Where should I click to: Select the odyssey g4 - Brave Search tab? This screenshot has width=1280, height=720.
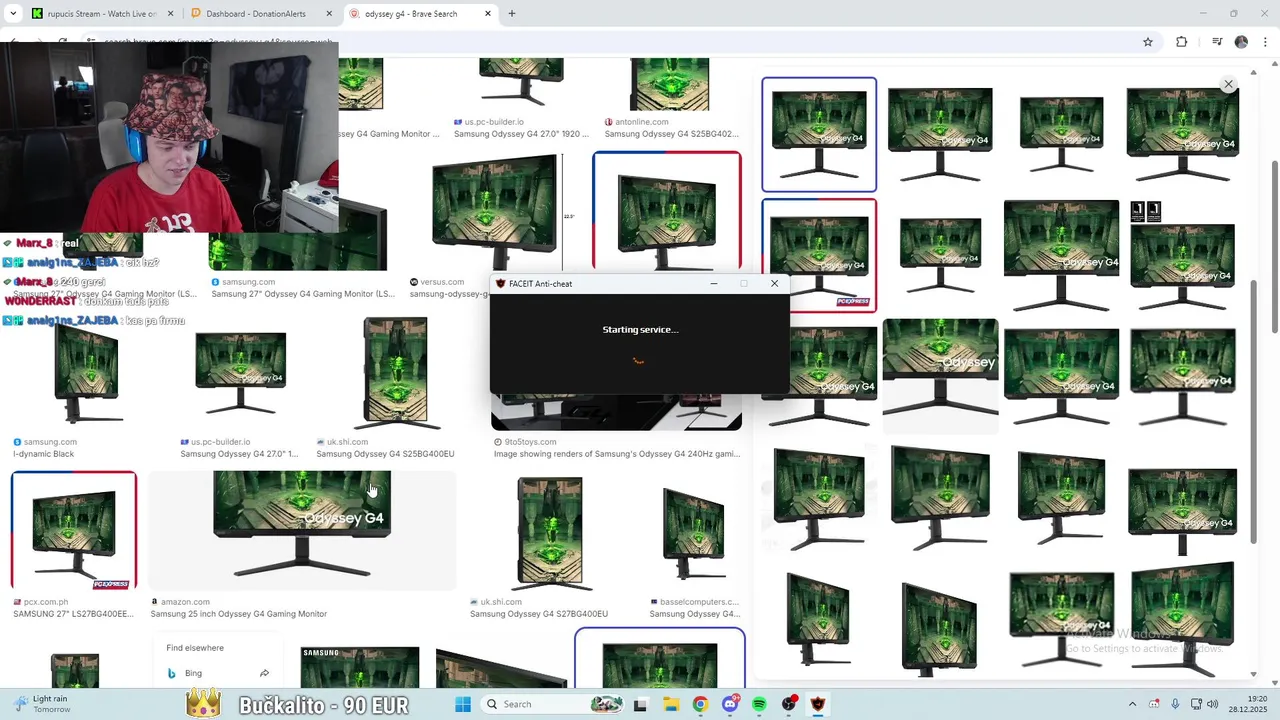point(421,14)
